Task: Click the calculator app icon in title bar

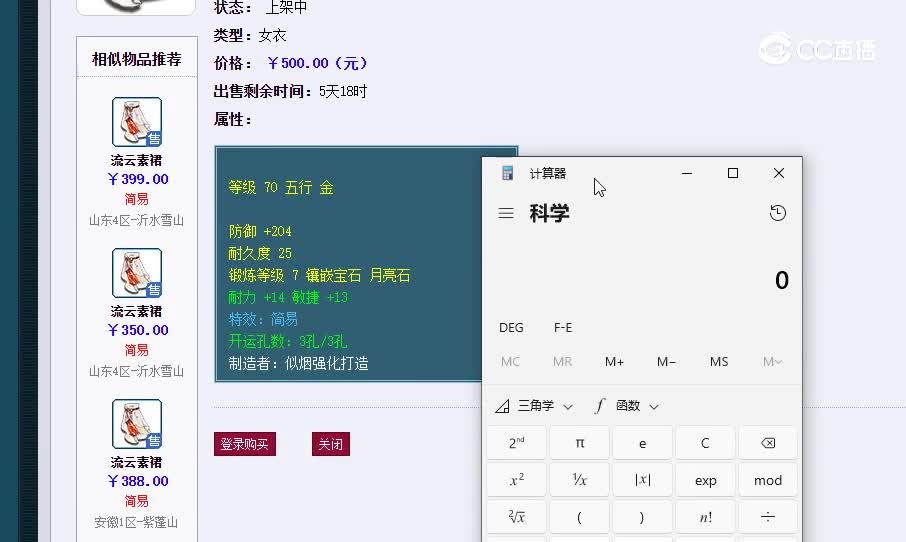Action: pos(507,173)
